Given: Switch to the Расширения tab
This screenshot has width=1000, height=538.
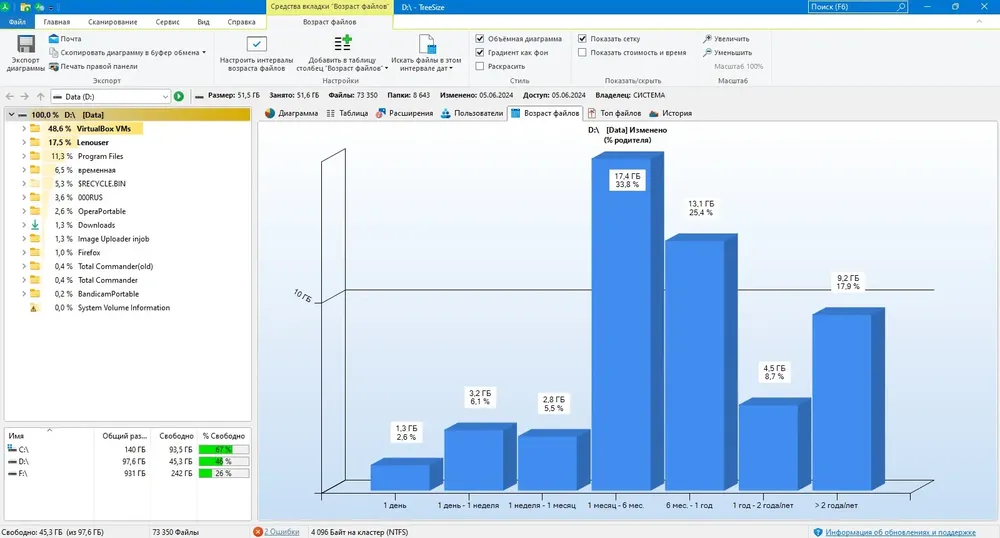Looking at the screenshot, I should (404, 113).
